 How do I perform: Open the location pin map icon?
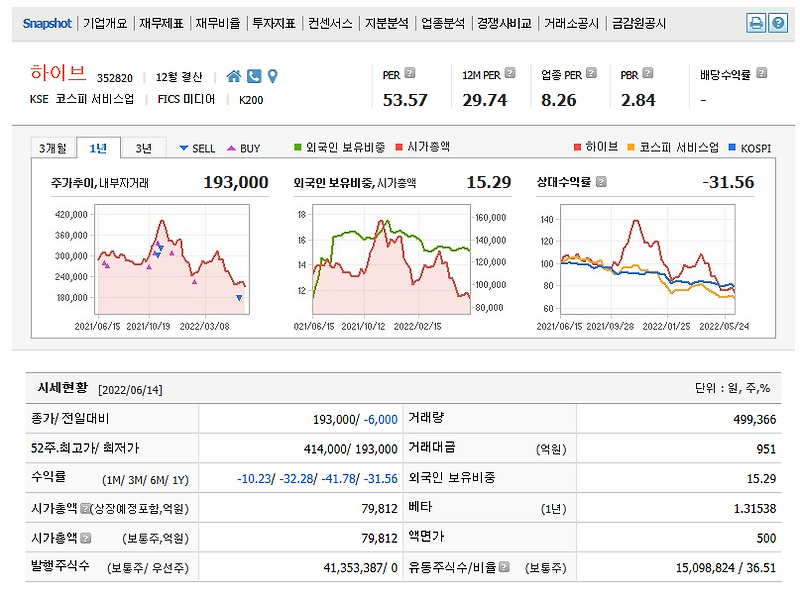click(272, 76)
